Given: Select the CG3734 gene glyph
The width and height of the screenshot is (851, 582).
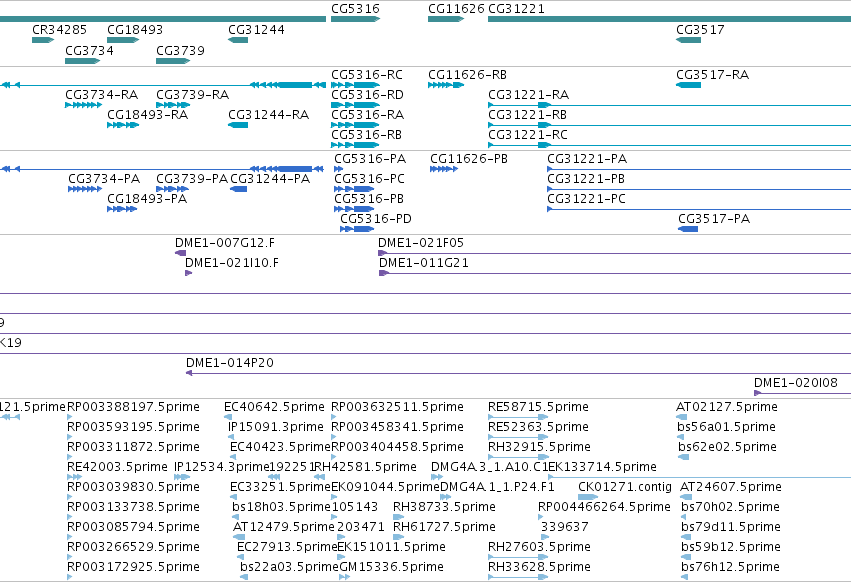Looking at the screenshot, I should click(x=82, y=61).
